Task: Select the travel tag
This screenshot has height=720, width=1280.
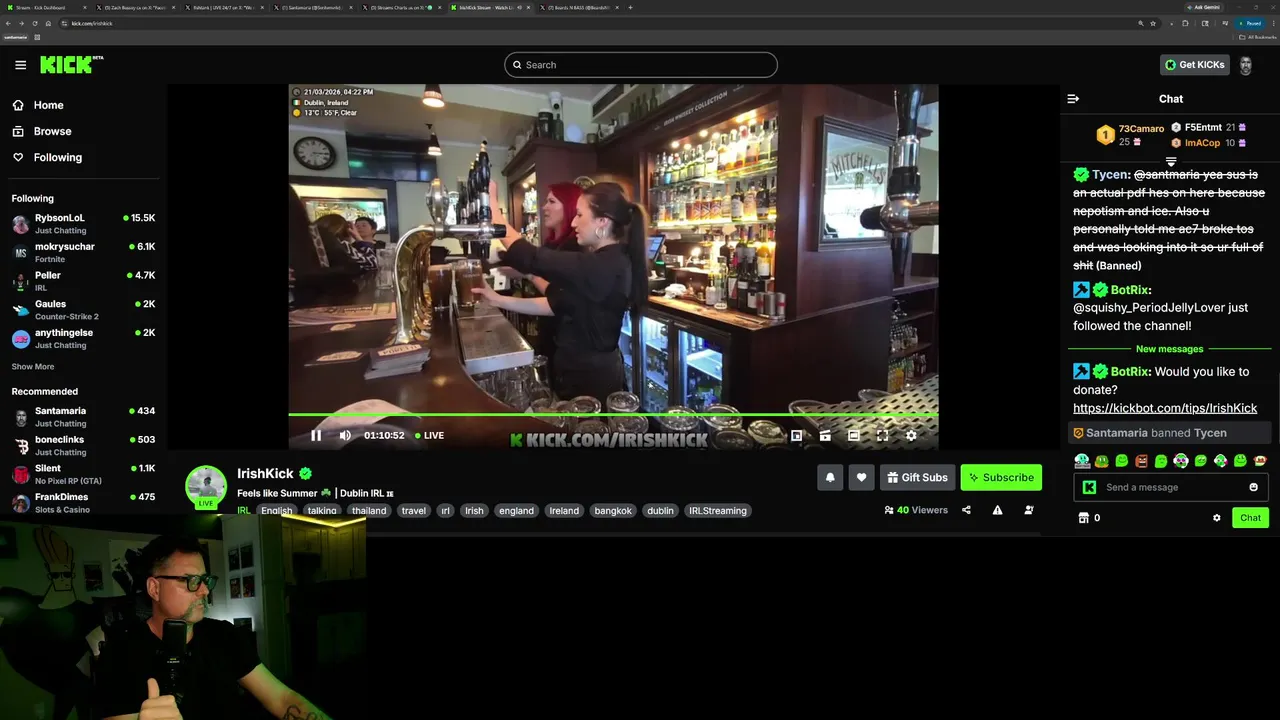Action: tap(414, 511)
